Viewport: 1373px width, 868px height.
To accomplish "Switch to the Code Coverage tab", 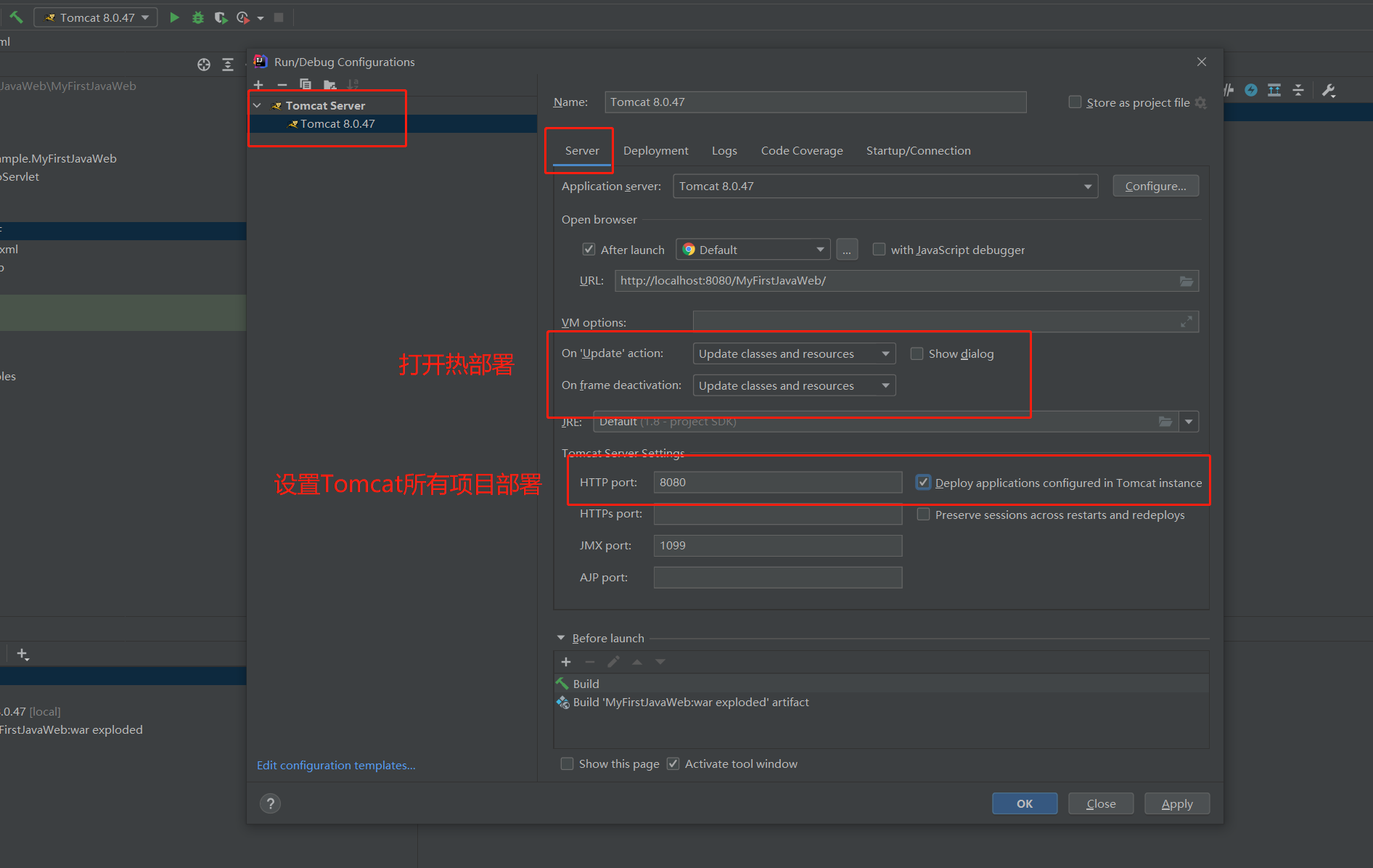I will tap(802, 150).
